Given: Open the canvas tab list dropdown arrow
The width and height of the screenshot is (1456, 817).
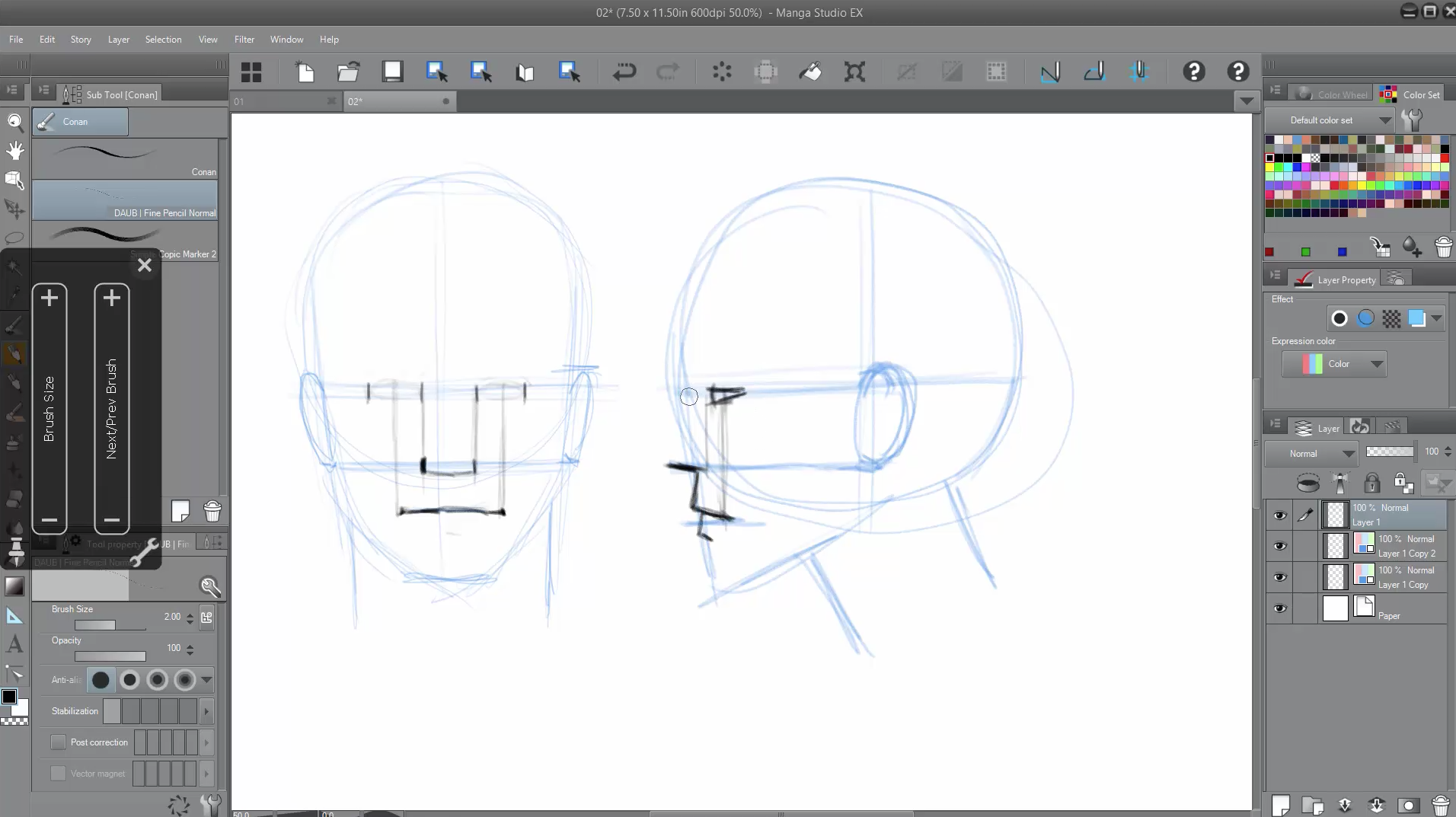Looking at the screenshot, I should 1246,101.
